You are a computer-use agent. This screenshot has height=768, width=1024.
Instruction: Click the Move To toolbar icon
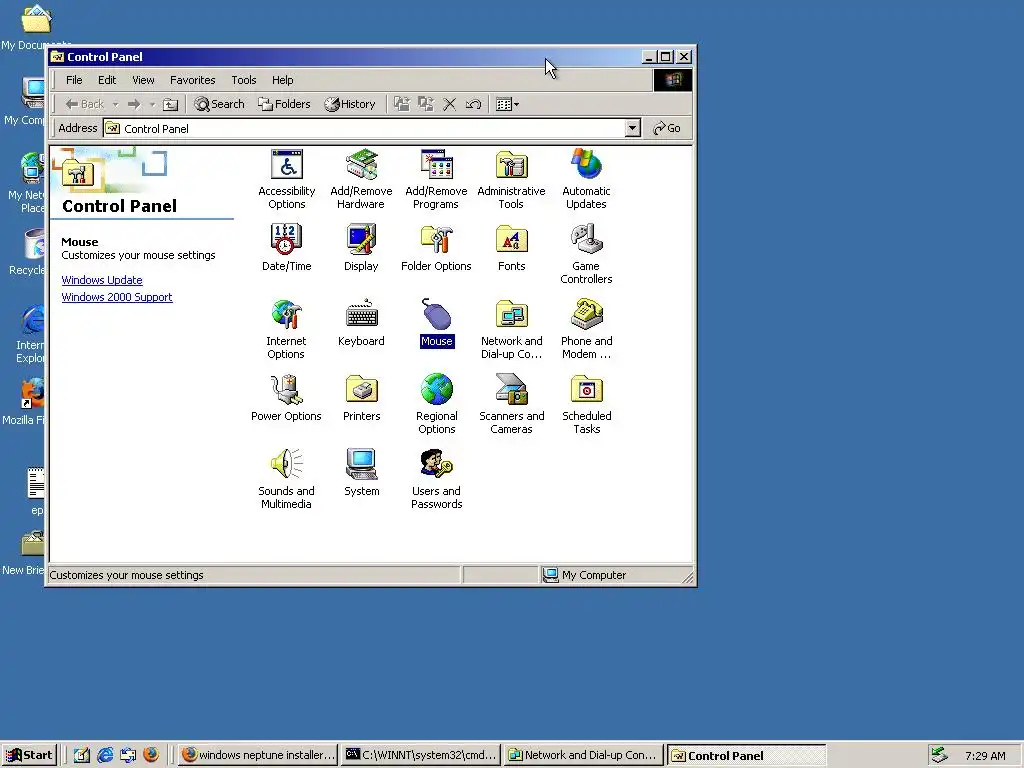click(402, 104)
